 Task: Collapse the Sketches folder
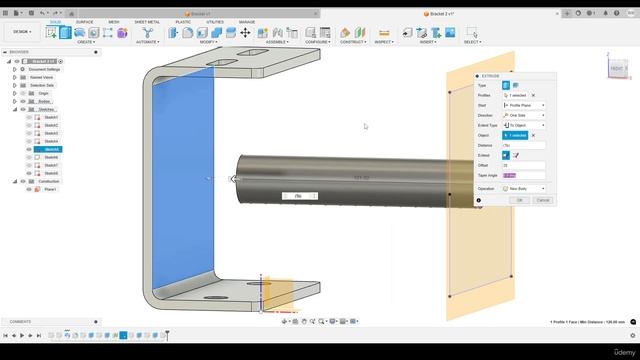pyautogui.click(x=15, y=109)
